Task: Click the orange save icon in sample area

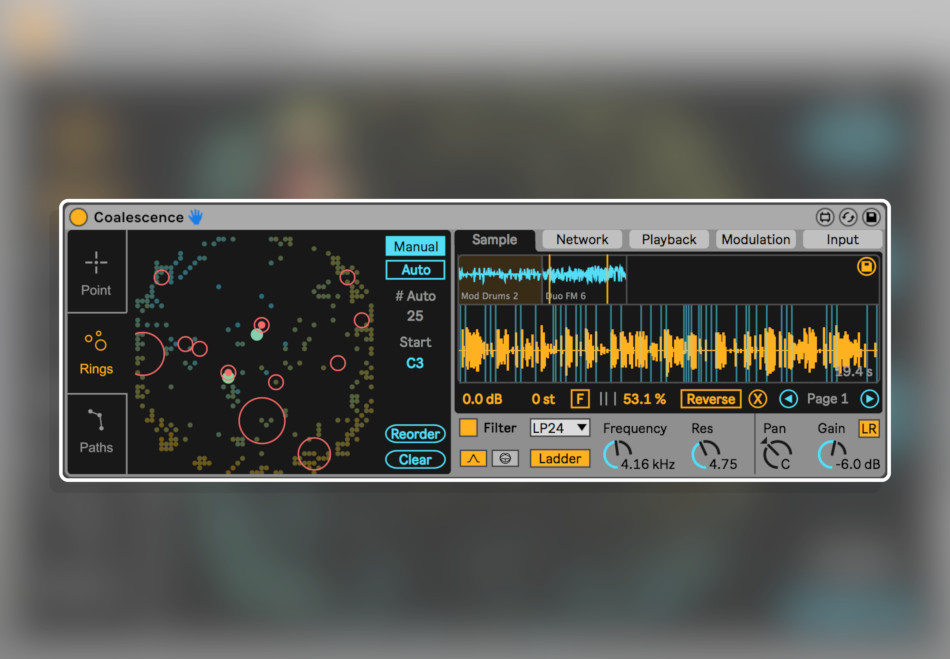Action: point(866,267)
